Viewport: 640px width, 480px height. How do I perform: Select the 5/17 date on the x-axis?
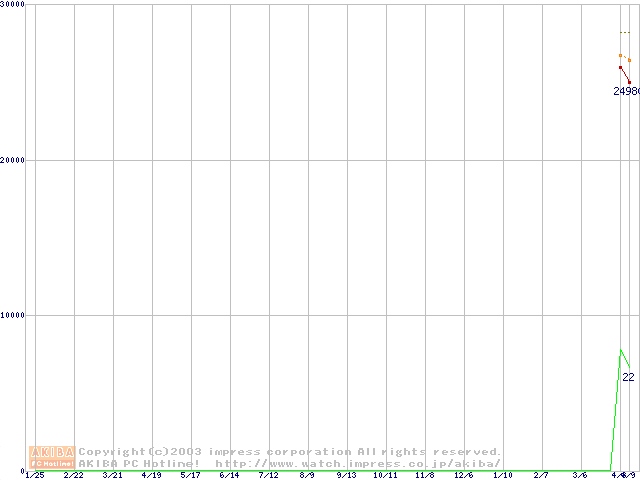click(x=190, y=475)
